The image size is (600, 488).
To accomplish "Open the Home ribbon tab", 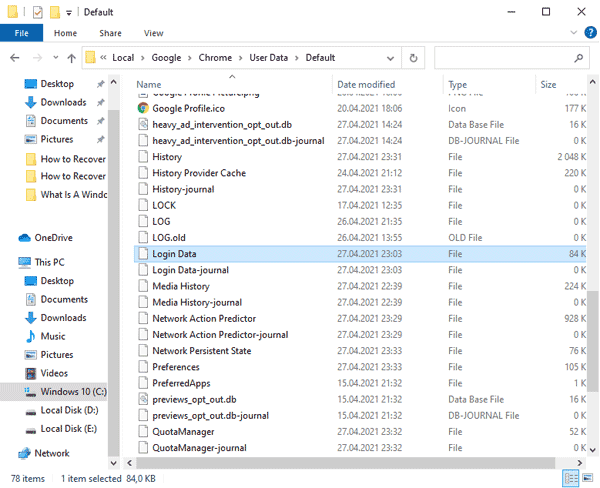I will click(x=65, y=33).
